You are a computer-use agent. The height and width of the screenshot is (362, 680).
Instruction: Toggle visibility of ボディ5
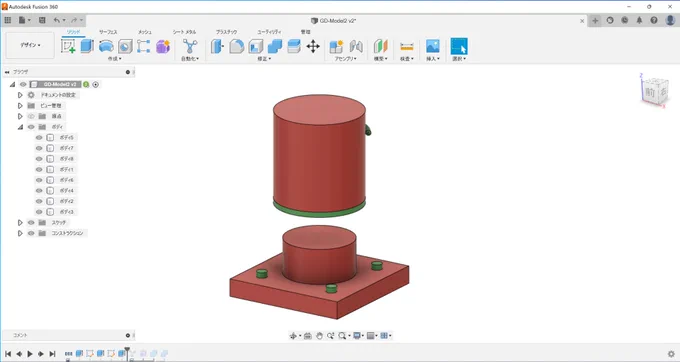pyautogui.click(x=39, y=137)
